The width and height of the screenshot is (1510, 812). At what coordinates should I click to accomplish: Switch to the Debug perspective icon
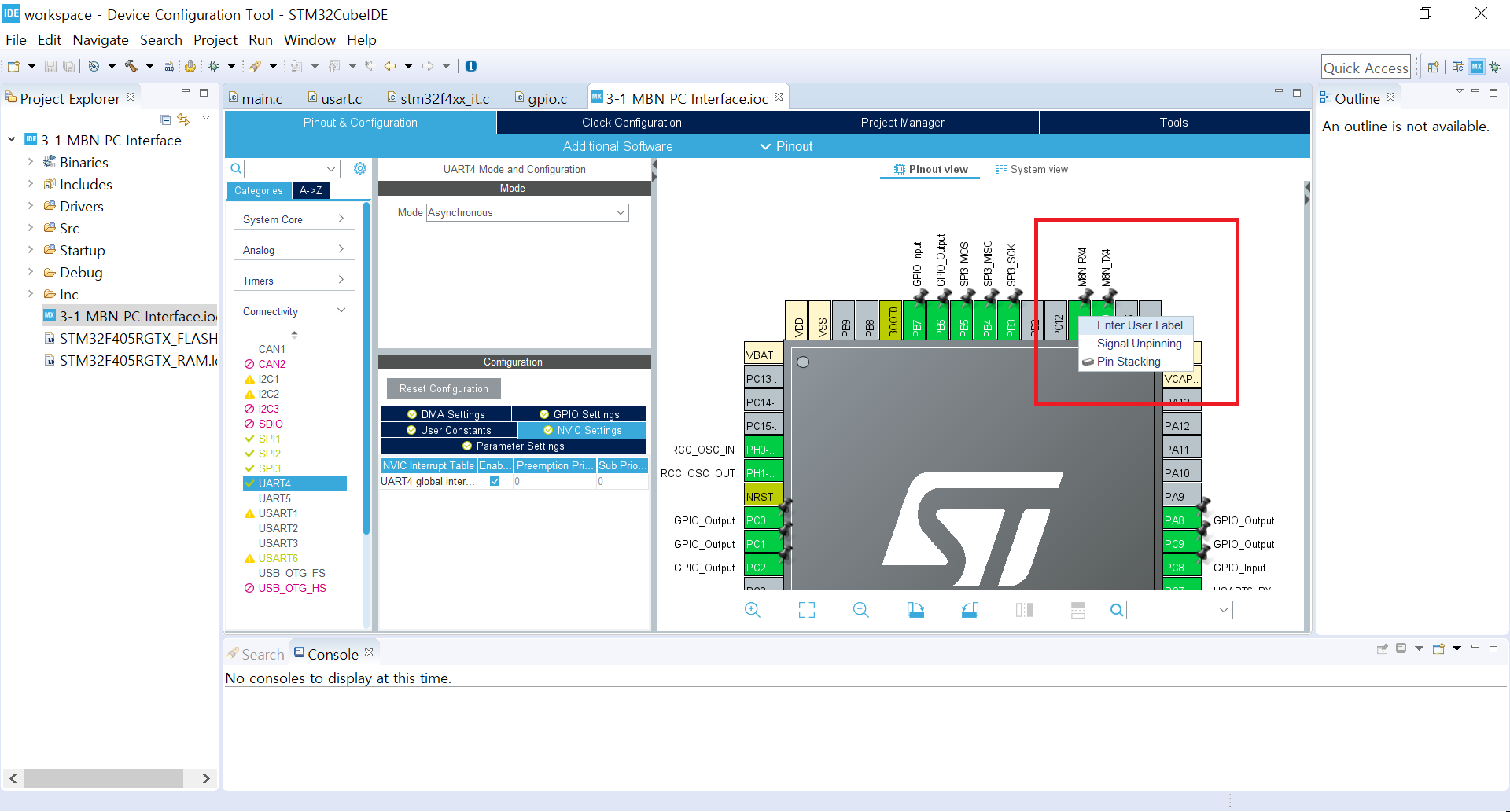point(1495,67)
